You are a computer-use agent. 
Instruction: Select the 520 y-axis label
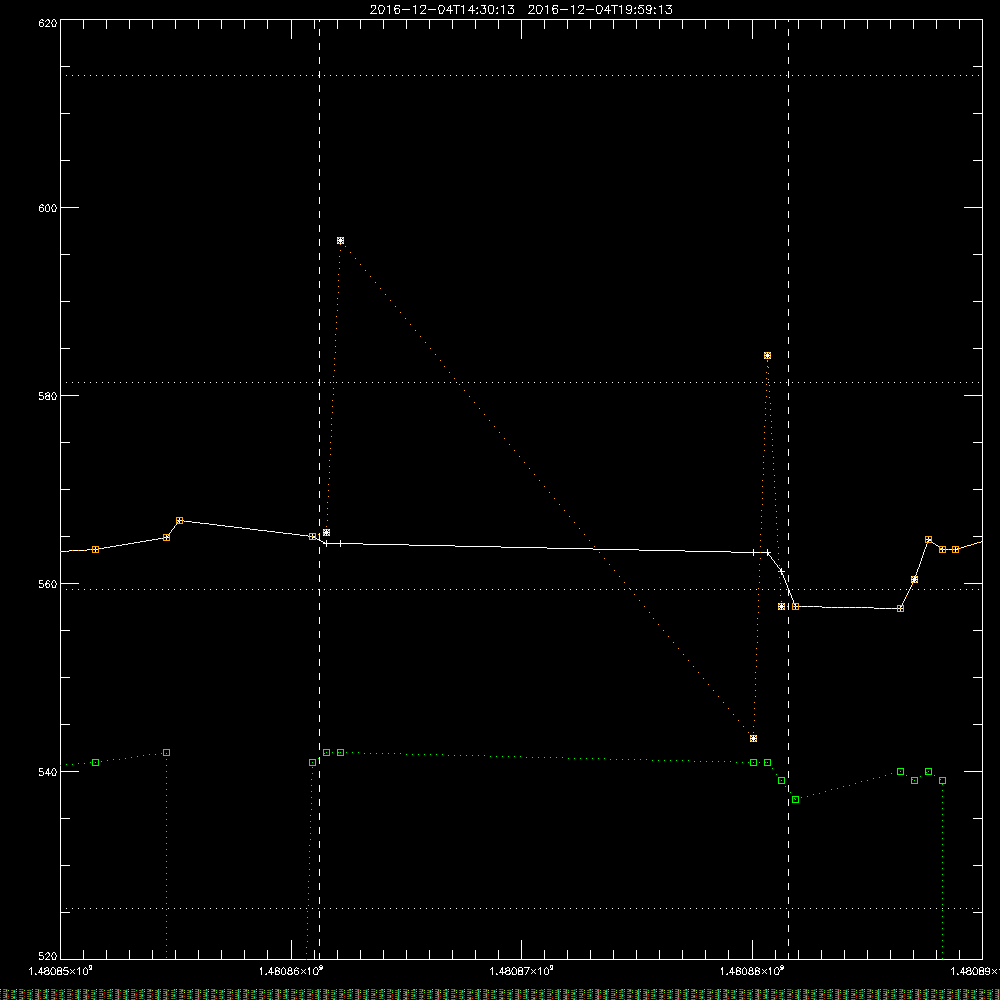pyautogui.click(x=48, y=956)
